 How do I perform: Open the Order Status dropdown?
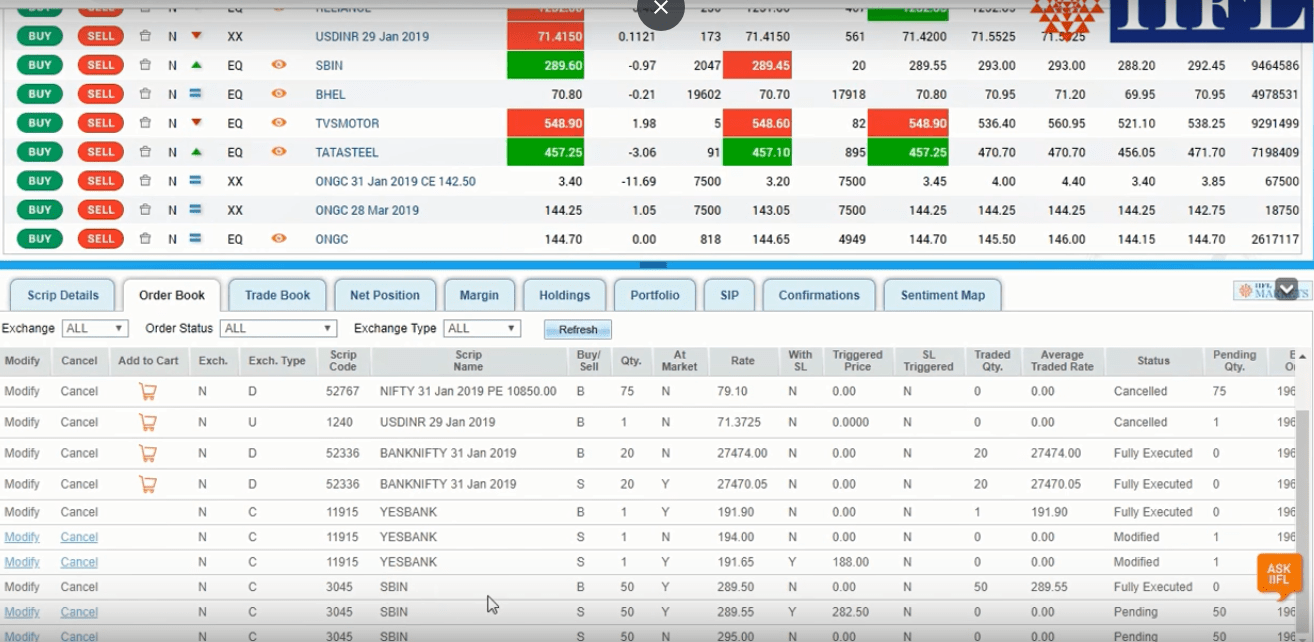(x=279, y=328)
